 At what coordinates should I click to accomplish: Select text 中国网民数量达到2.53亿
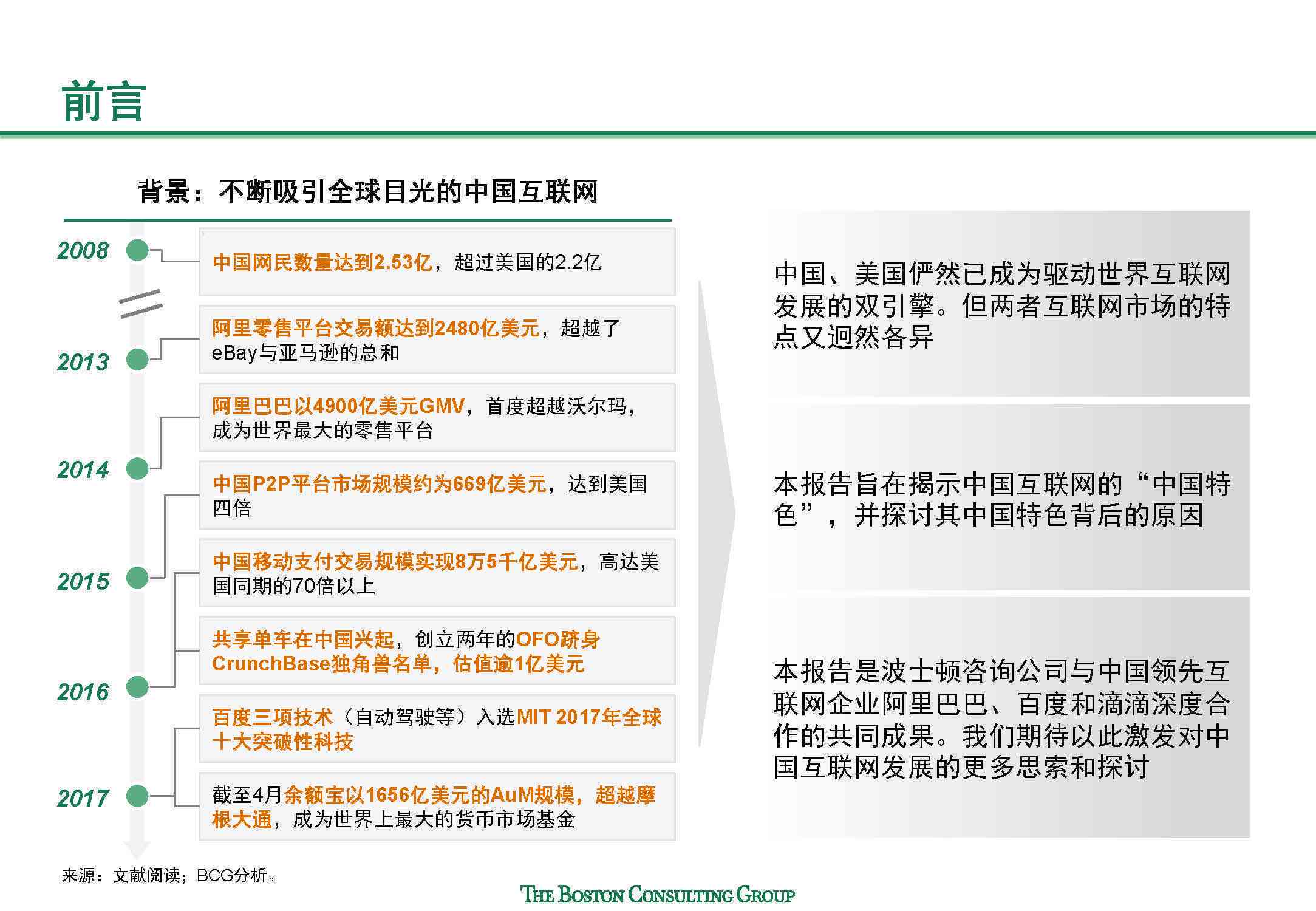pos(322,262)
